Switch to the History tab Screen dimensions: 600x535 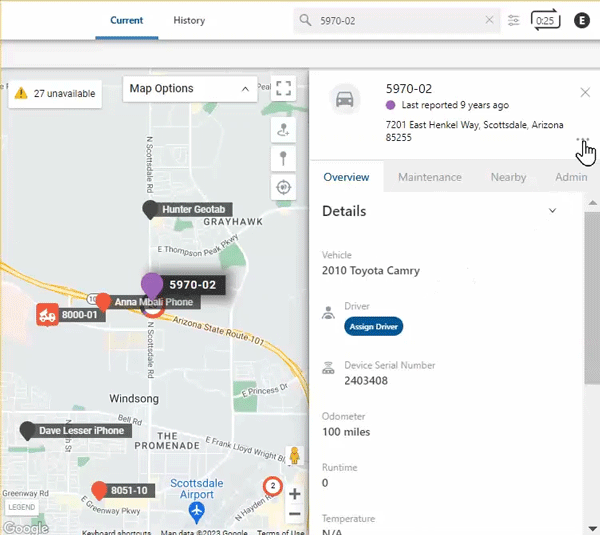point(189,20)
